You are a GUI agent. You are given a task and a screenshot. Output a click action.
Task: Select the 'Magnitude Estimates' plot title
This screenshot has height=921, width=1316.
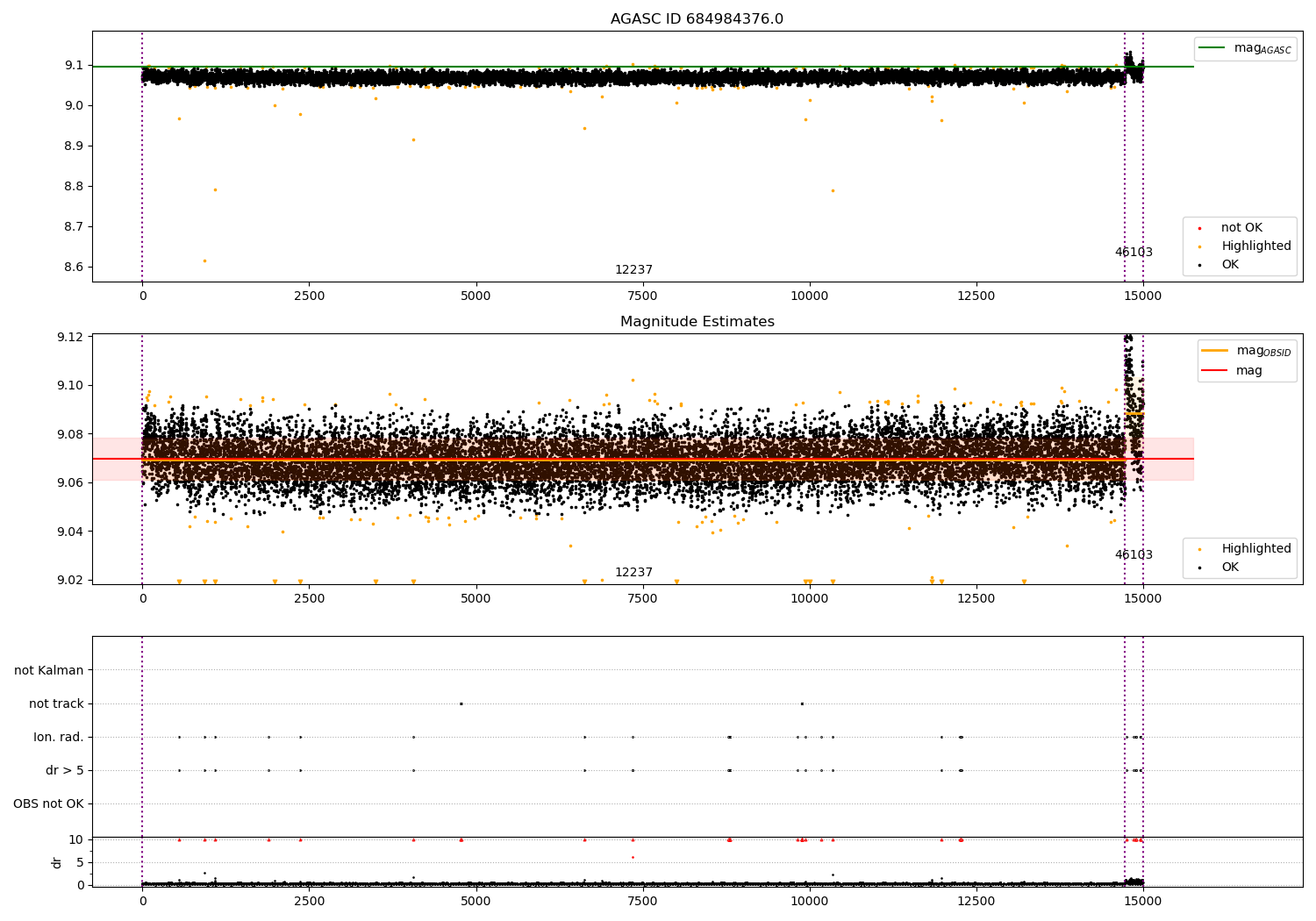click(697, 322)
